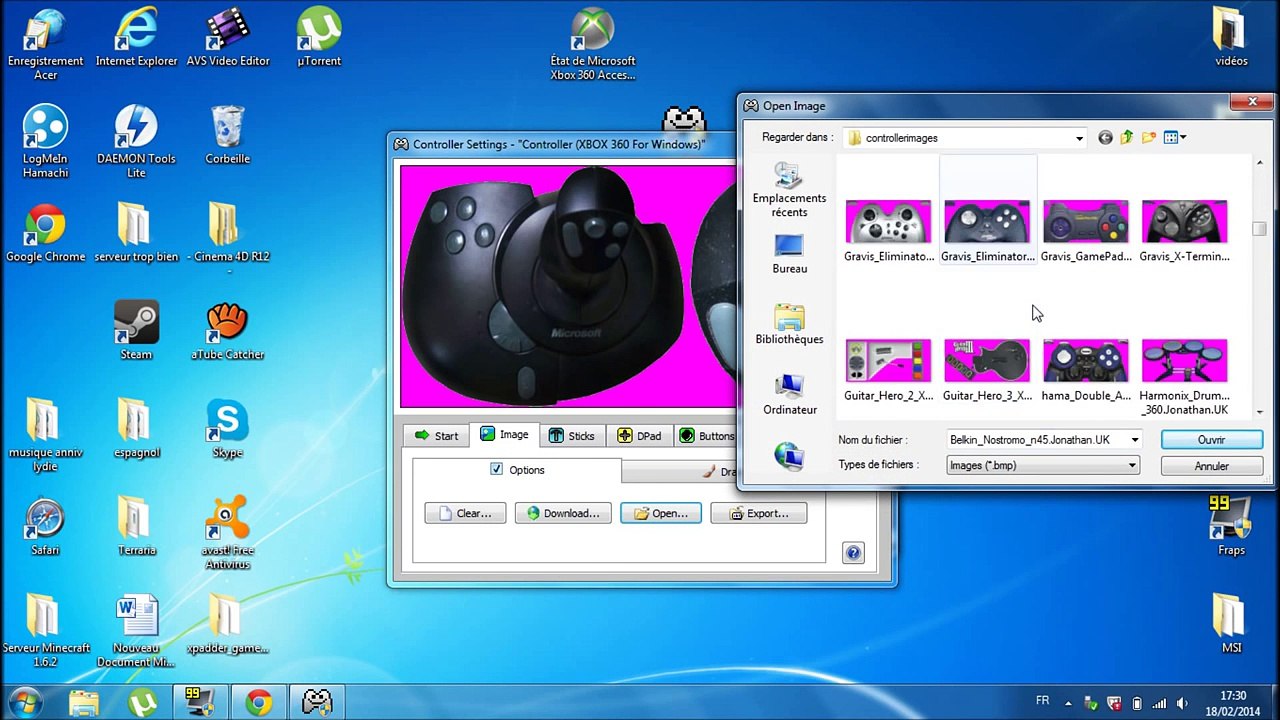The height and width of the screenshot is (720, 1280).
Task: Click the Chrome icon in taskbar
Action: click(259, 702)
